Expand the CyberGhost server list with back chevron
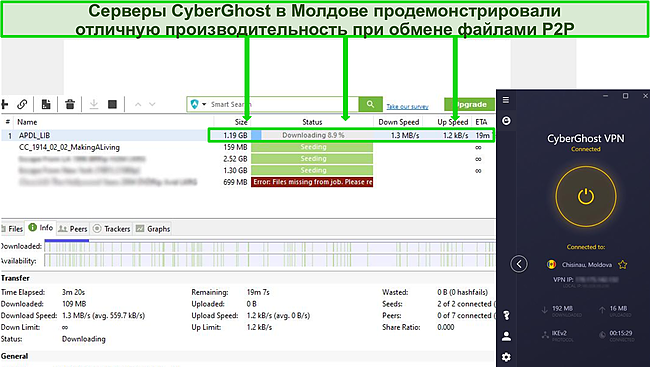Viewport: 650px width, 367px height. (x=519, y=264)
